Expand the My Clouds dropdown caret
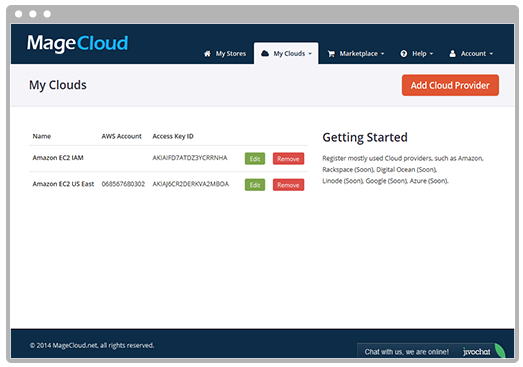 (x=310, y=54)
